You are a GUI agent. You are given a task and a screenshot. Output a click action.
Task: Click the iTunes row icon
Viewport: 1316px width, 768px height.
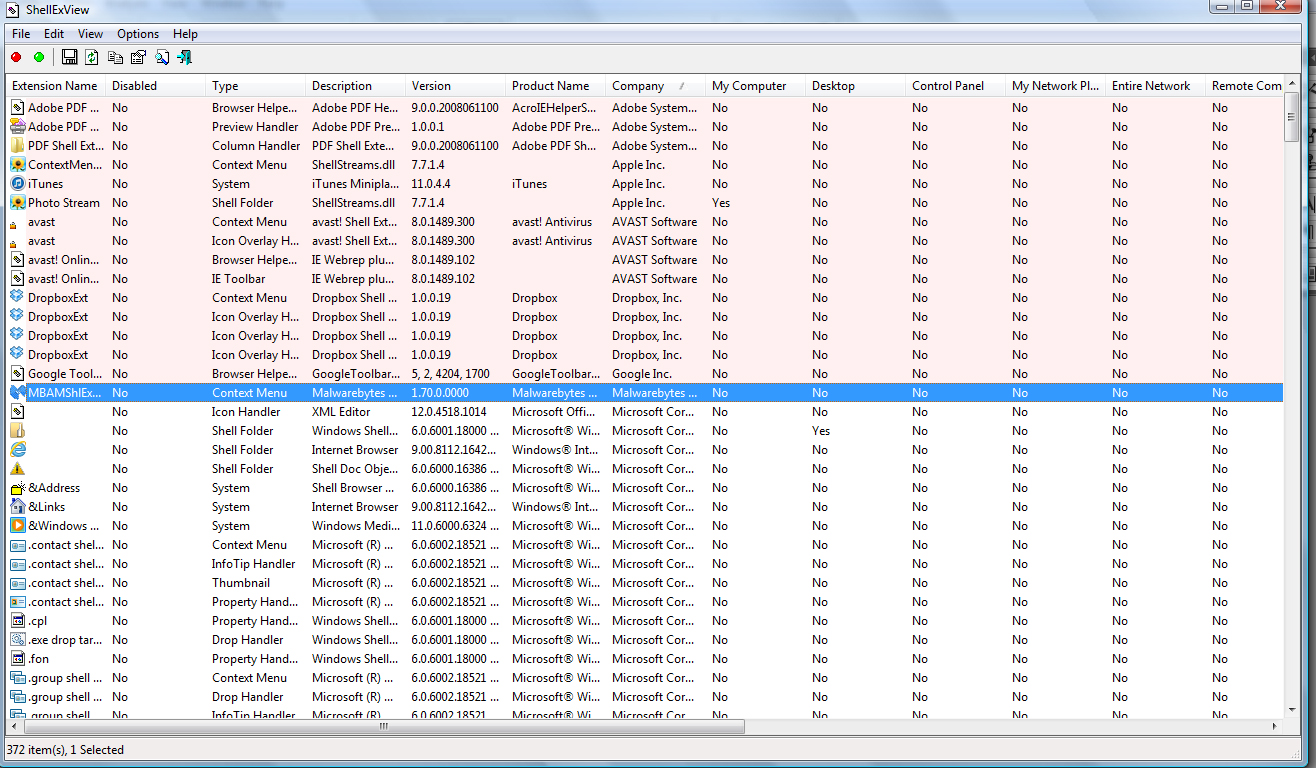click(x=18, y=184)
